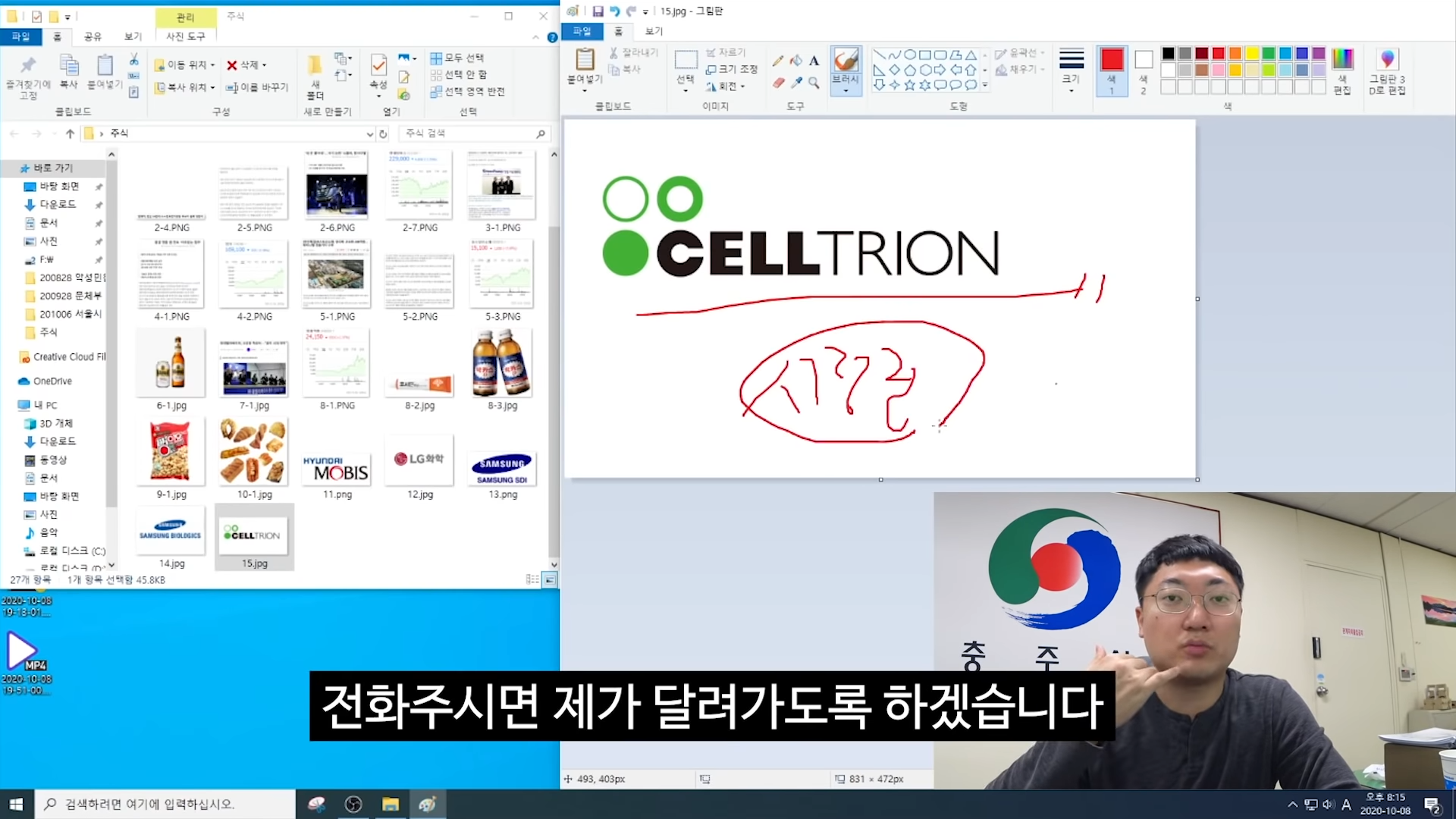Viewport: 1456px width, 819px height.
Task: Select the Color picker eyedropper tool
Action: (x=796, y=83)
